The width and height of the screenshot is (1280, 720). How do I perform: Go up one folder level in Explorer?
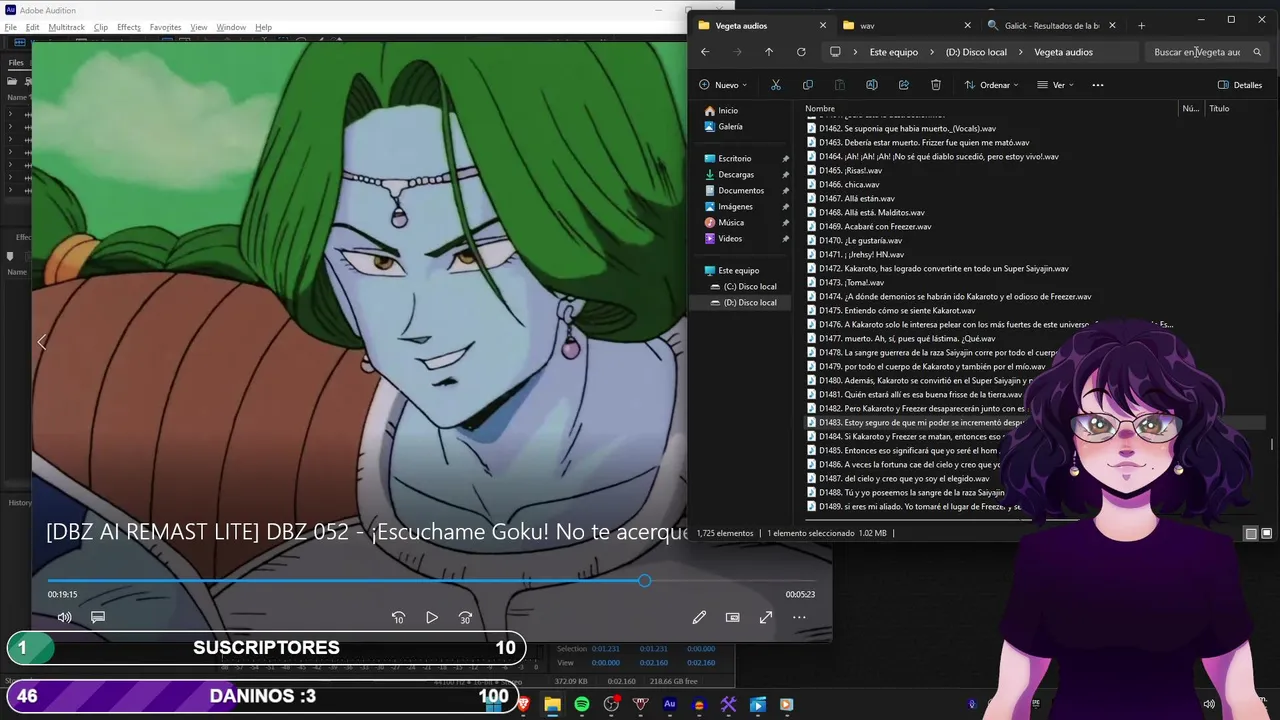[769, 52]
